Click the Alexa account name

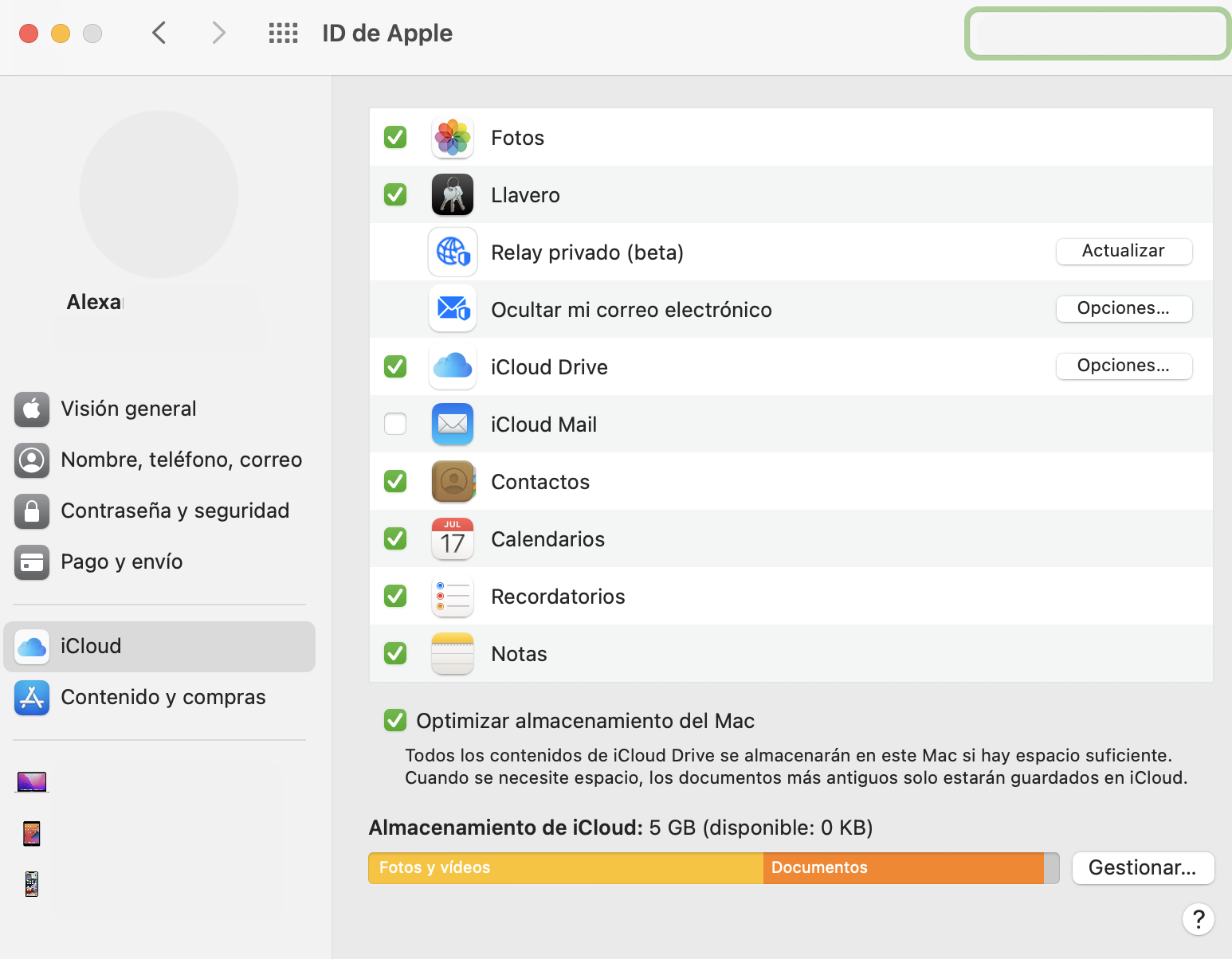coord(94,303)
